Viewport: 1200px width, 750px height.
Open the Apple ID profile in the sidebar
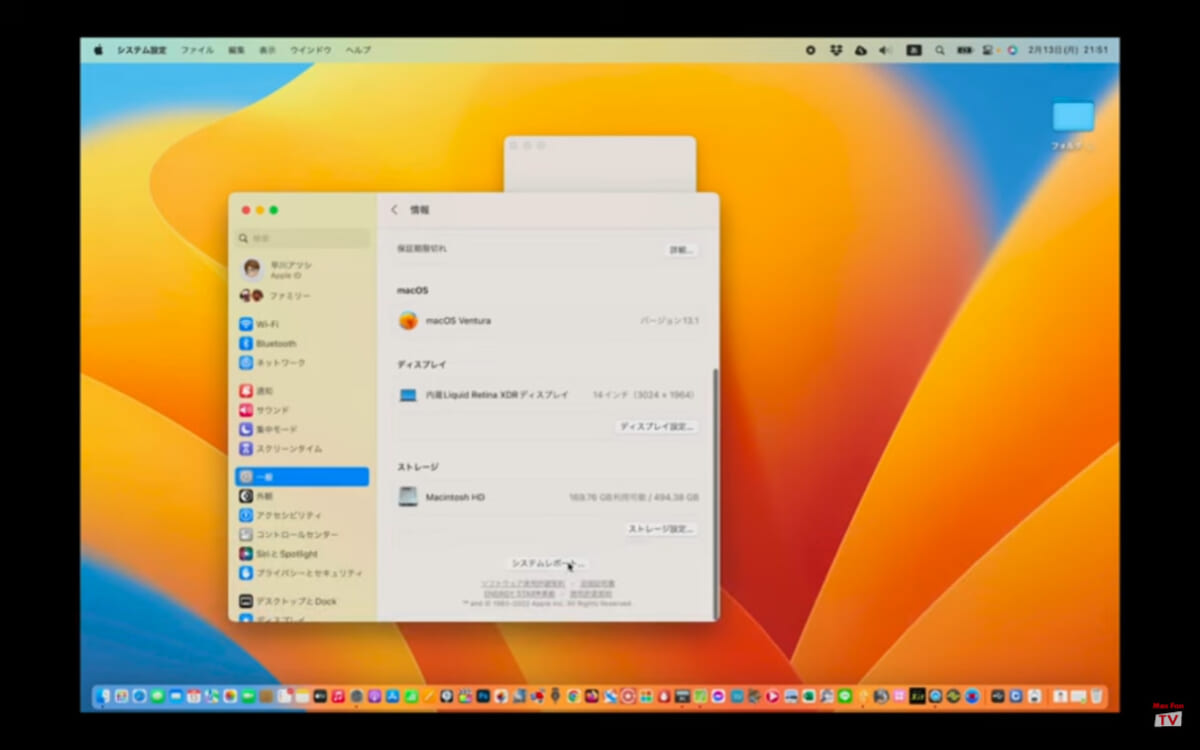(302, 269)
